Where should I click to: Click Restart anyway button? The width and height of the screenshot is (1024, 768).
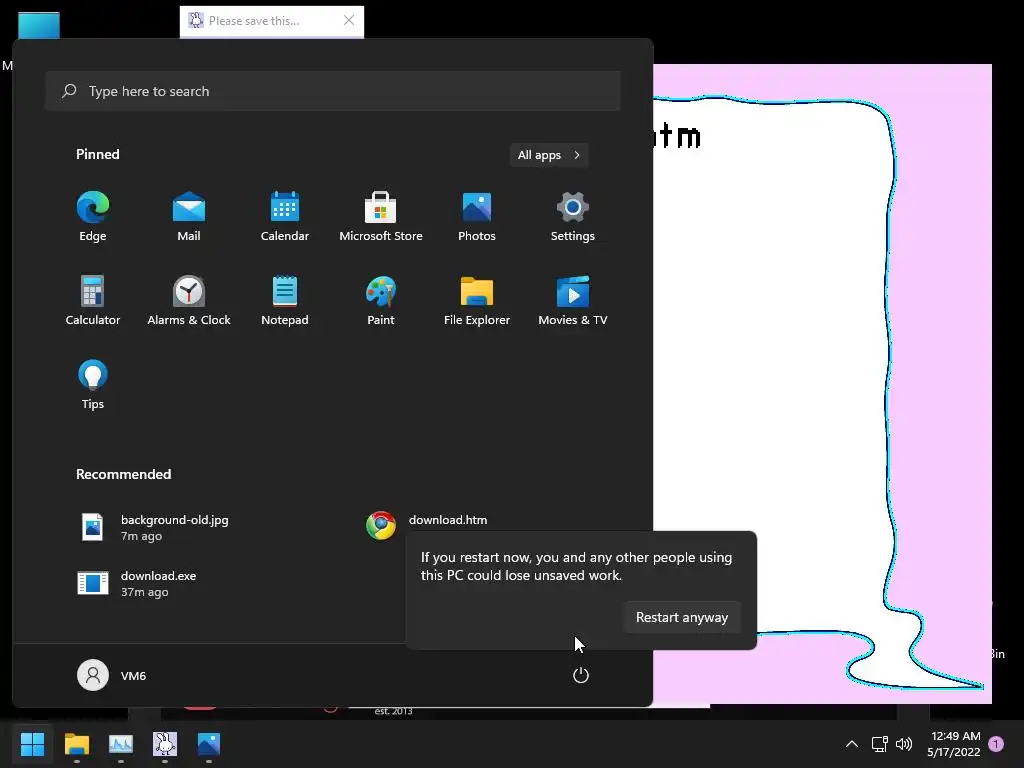pyautogui.click(x=682, y=617)
